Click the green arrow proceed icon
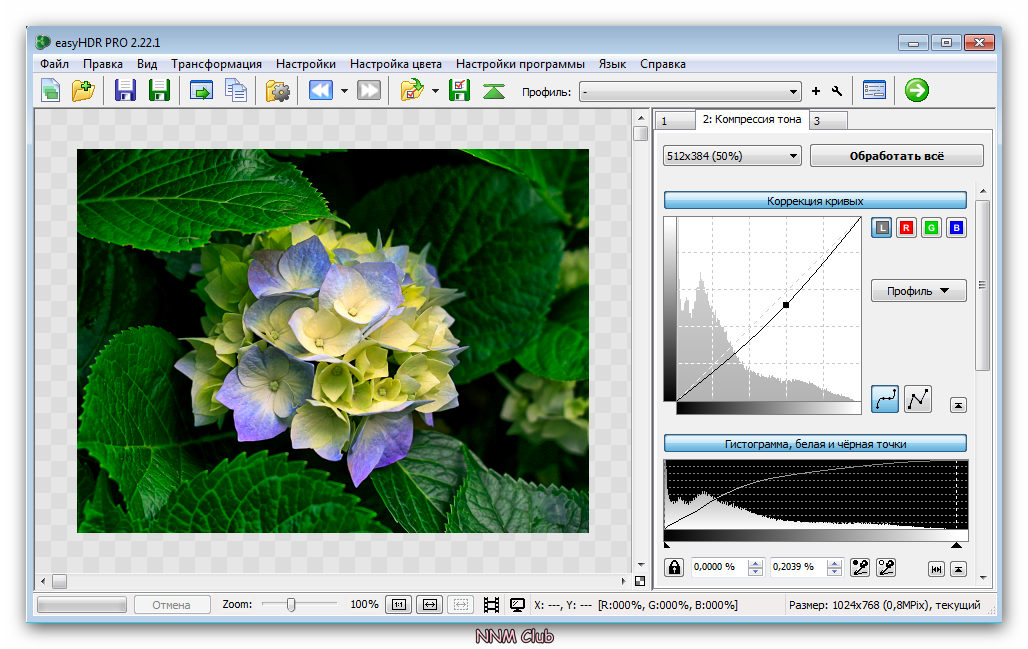1028x649 pixels. 916,91
